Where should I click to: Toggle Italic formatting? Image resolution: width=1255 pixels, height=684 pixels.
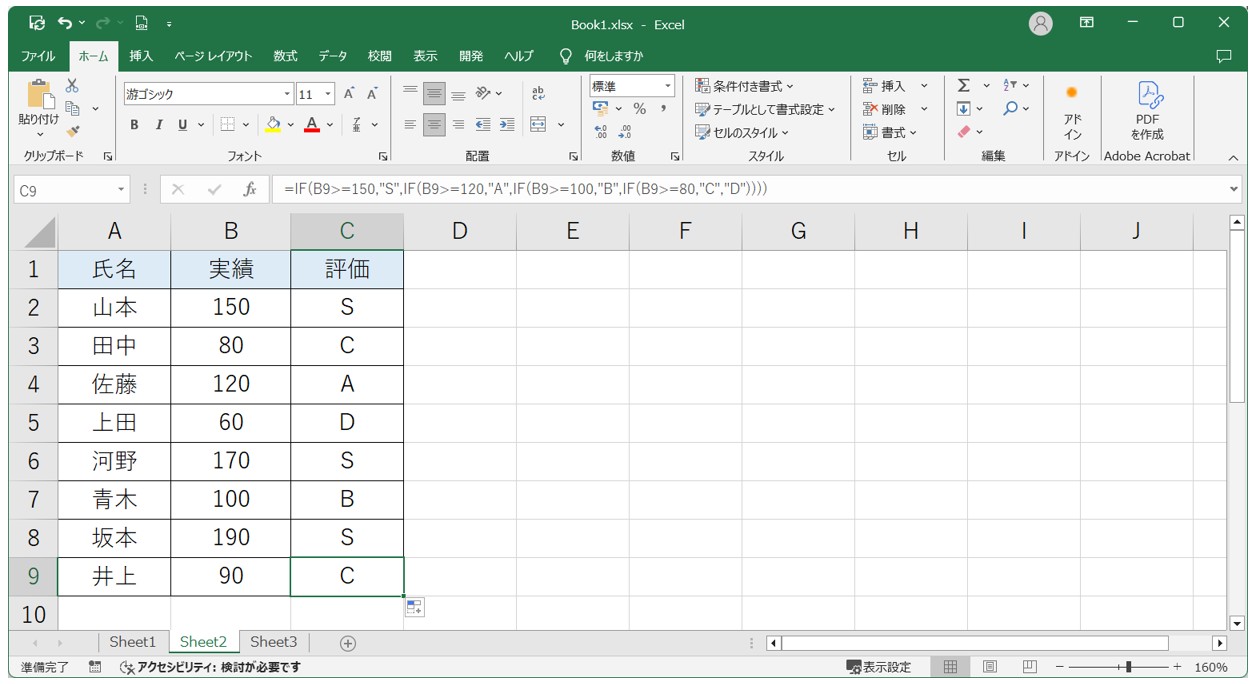coord(158,125)
